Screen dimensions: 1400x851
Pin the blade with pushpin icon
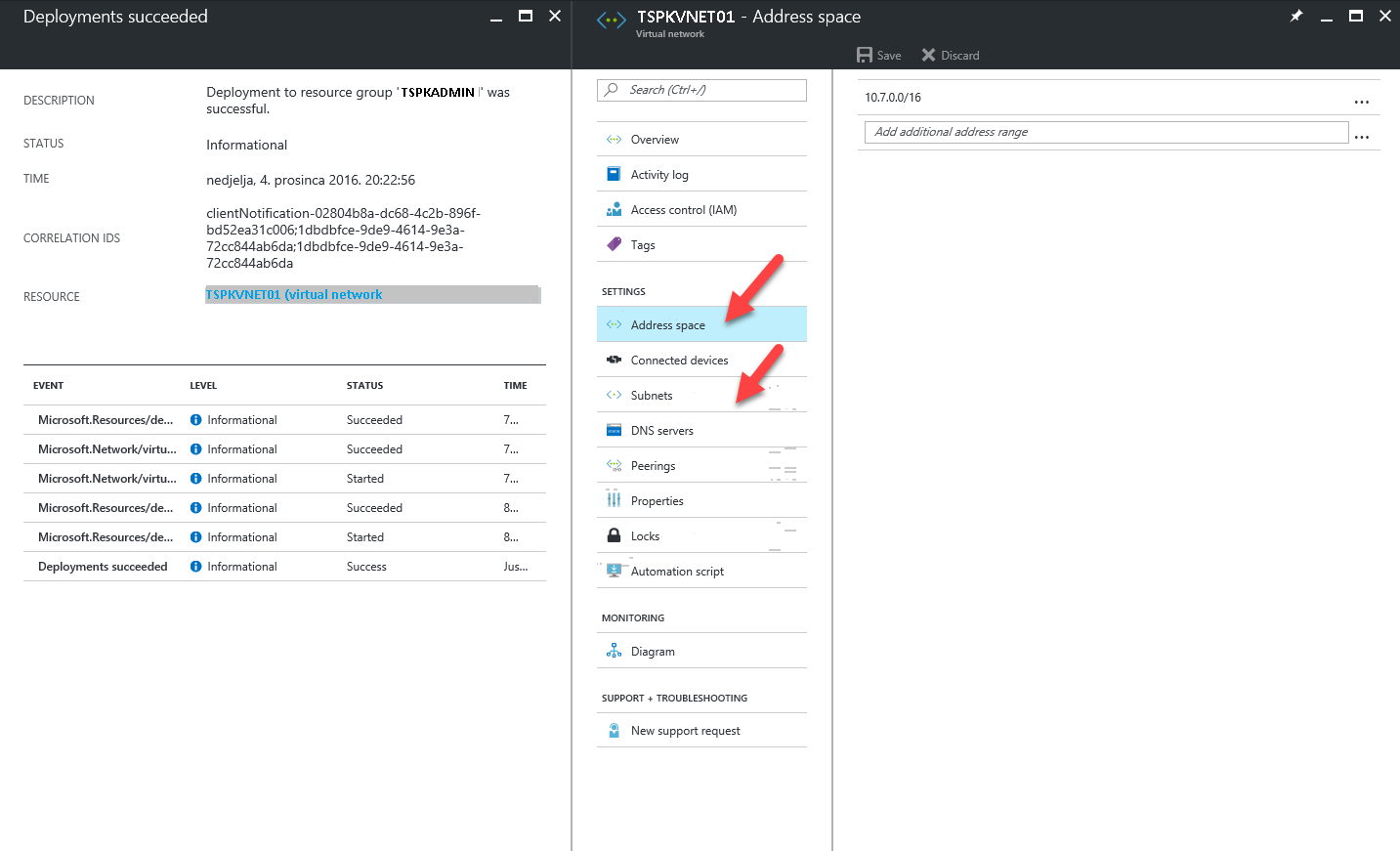1296,16
